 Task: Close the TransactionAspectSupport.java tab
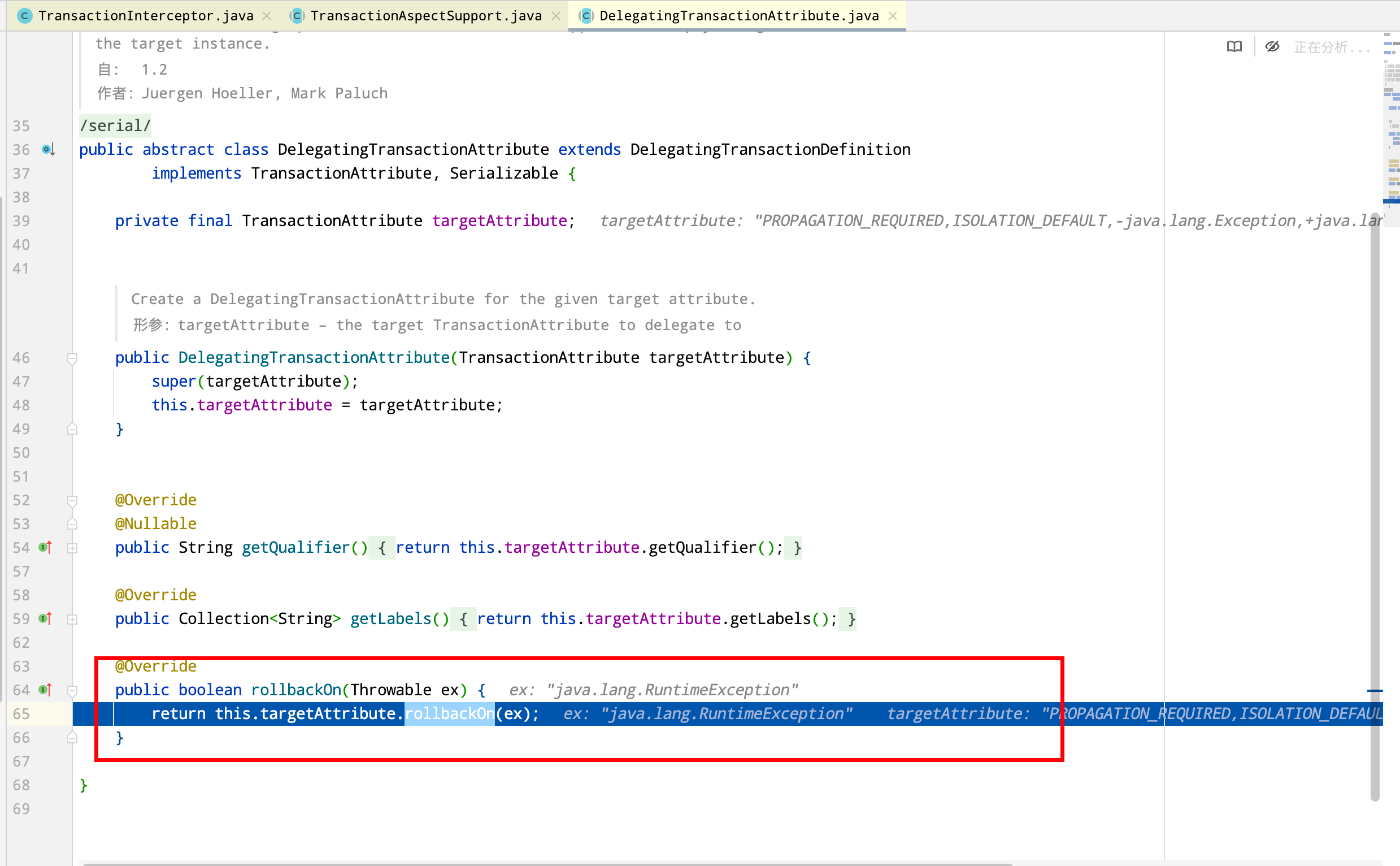(556, 16)
